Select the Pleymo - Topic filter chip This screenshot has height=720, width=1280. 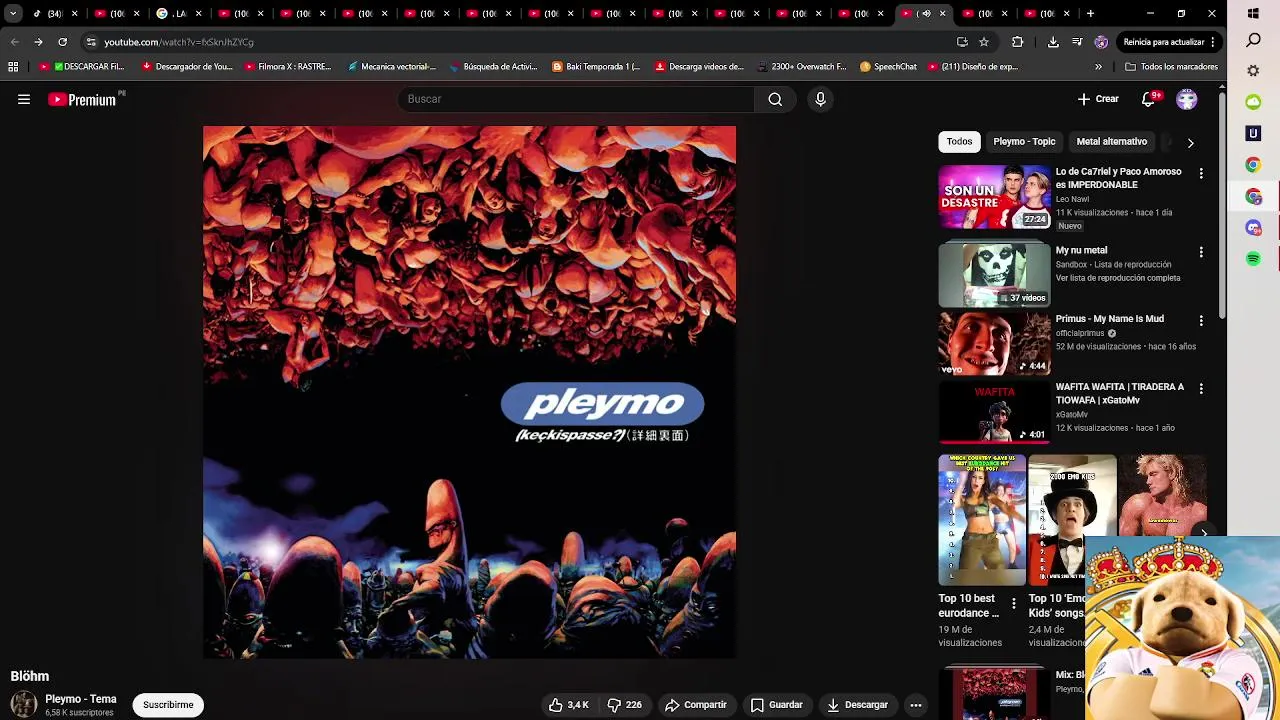(1024, 142)
